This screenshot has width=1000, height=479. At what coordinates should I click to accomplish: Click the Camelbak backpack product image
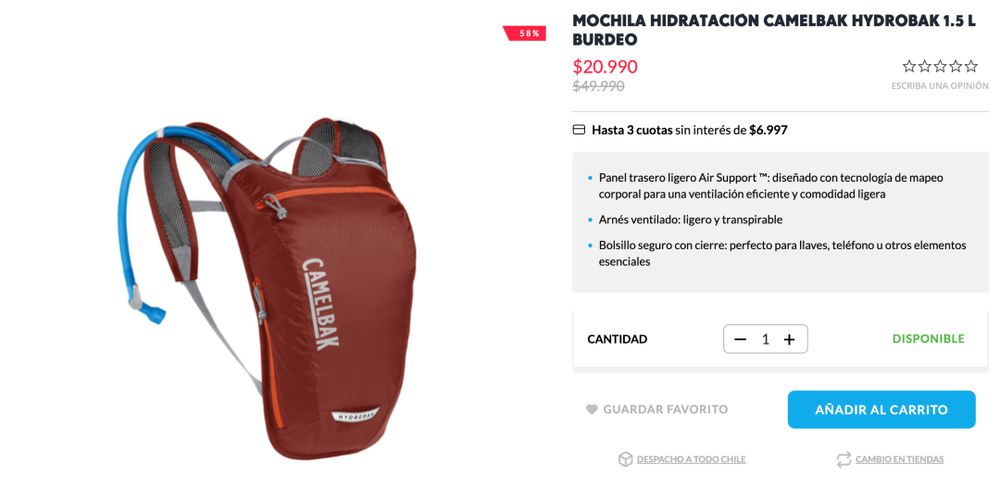pos(267,287)
